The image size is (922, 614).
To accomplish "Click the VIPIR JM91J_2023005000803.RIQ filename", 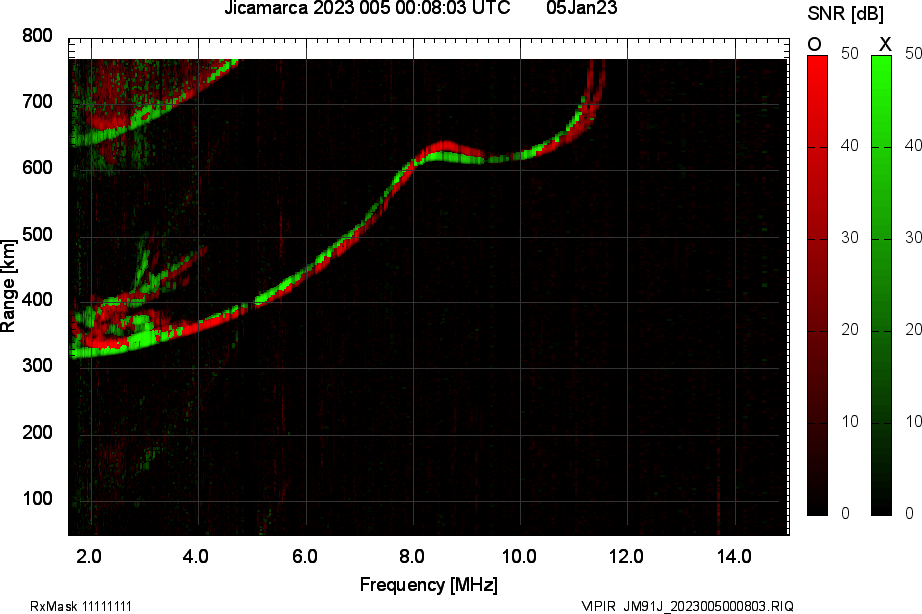I will tap(687, 606).
